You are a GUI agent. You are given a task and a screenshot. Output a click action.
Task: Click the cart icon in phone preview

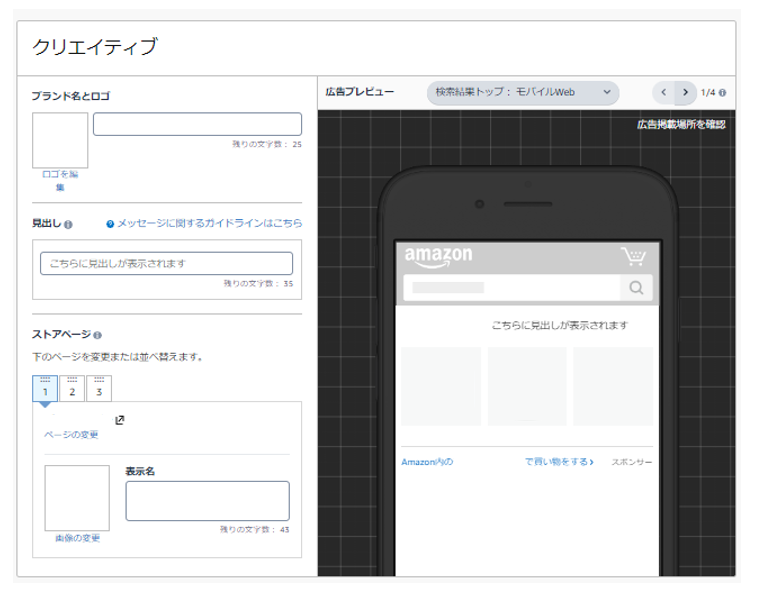point(633,256)
